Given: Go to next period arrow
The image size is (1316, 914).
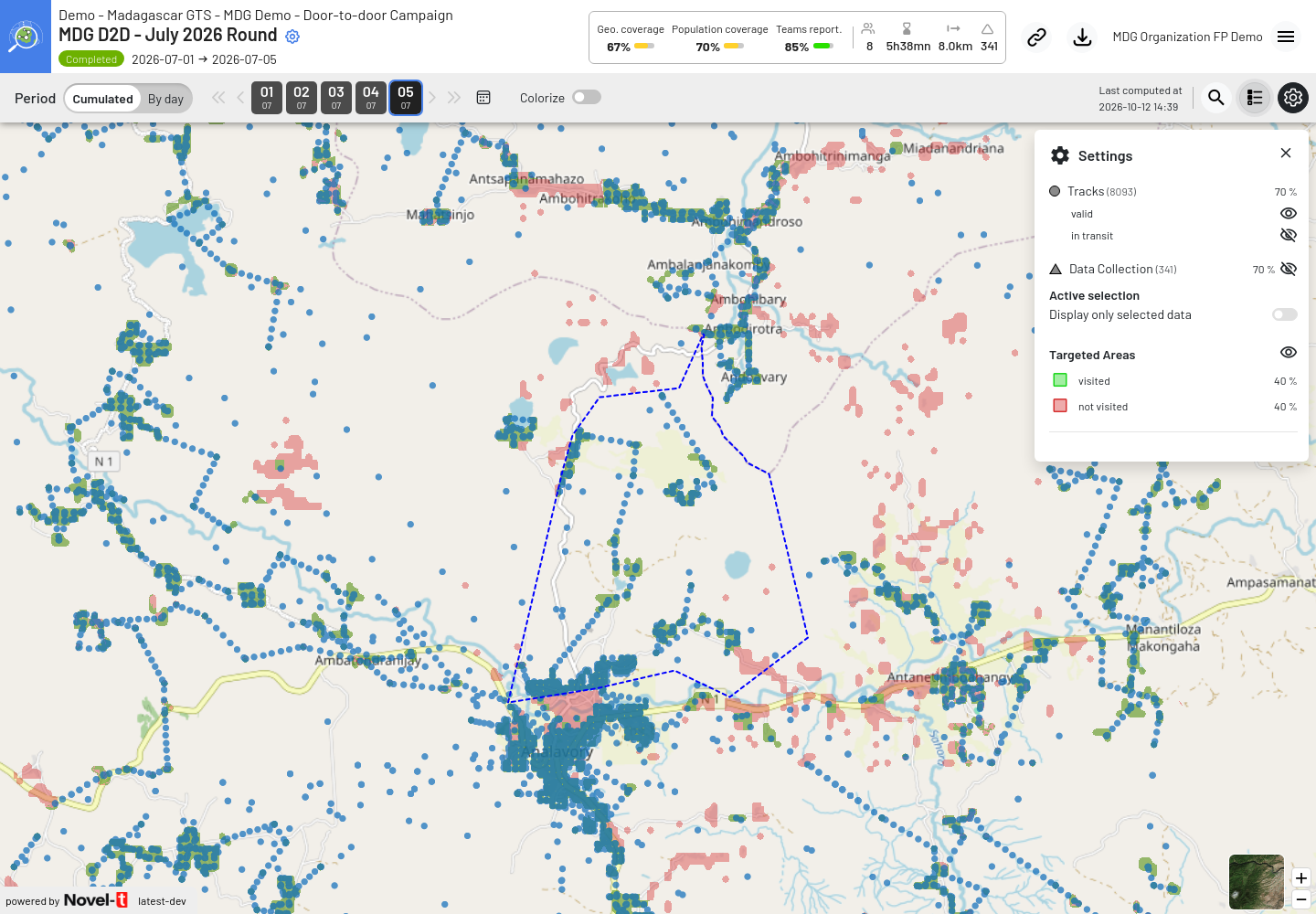Looking at the screenshot, I should (432, 98).
